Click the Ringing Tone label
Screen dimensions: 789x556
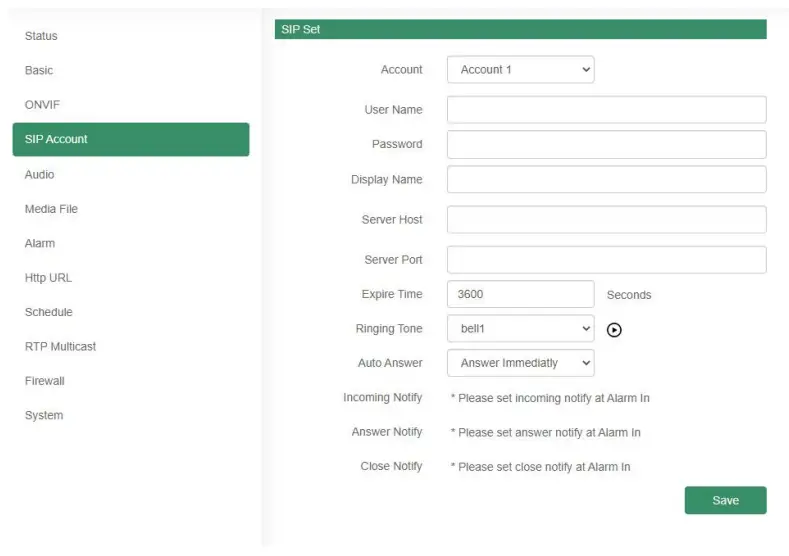389,329
